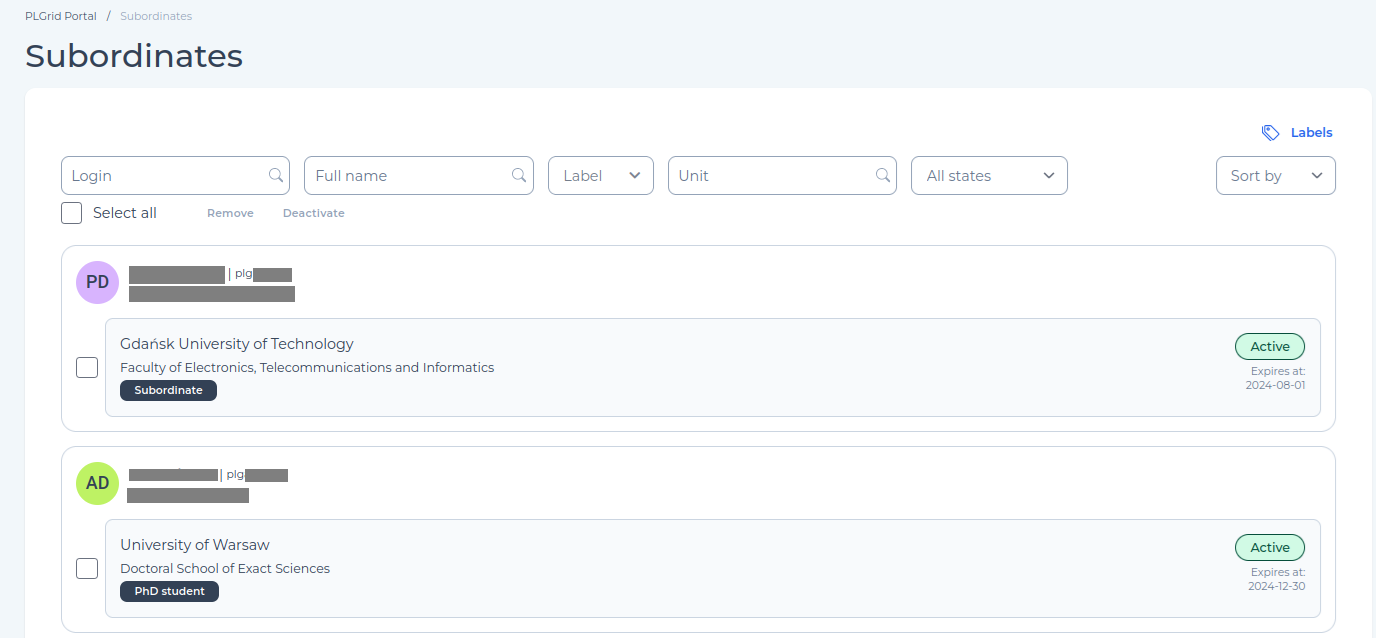The height and width of the screenshot is (638, 1376).
Task: Click the Remove button
Action: tap(230, 213)
